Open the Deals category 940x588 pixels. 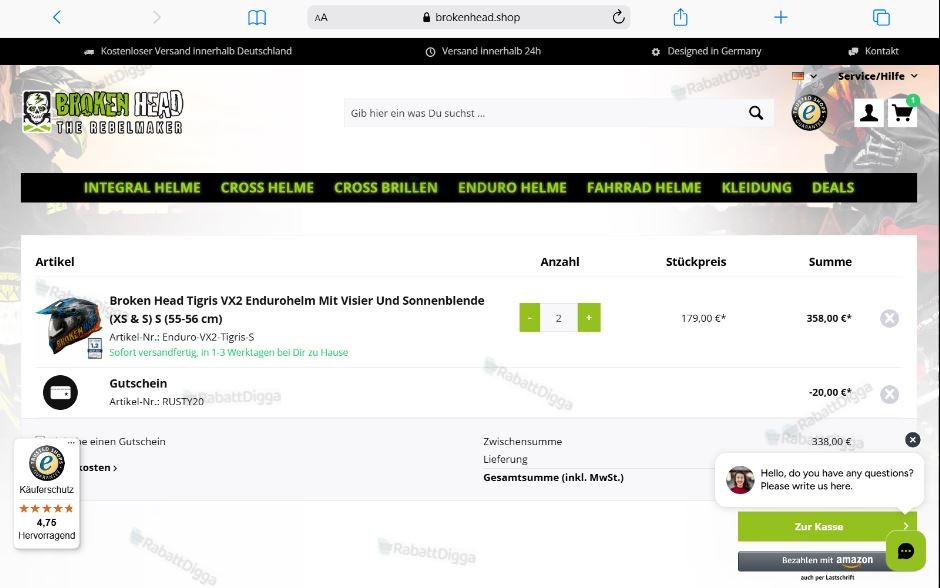tap(833, 188)
